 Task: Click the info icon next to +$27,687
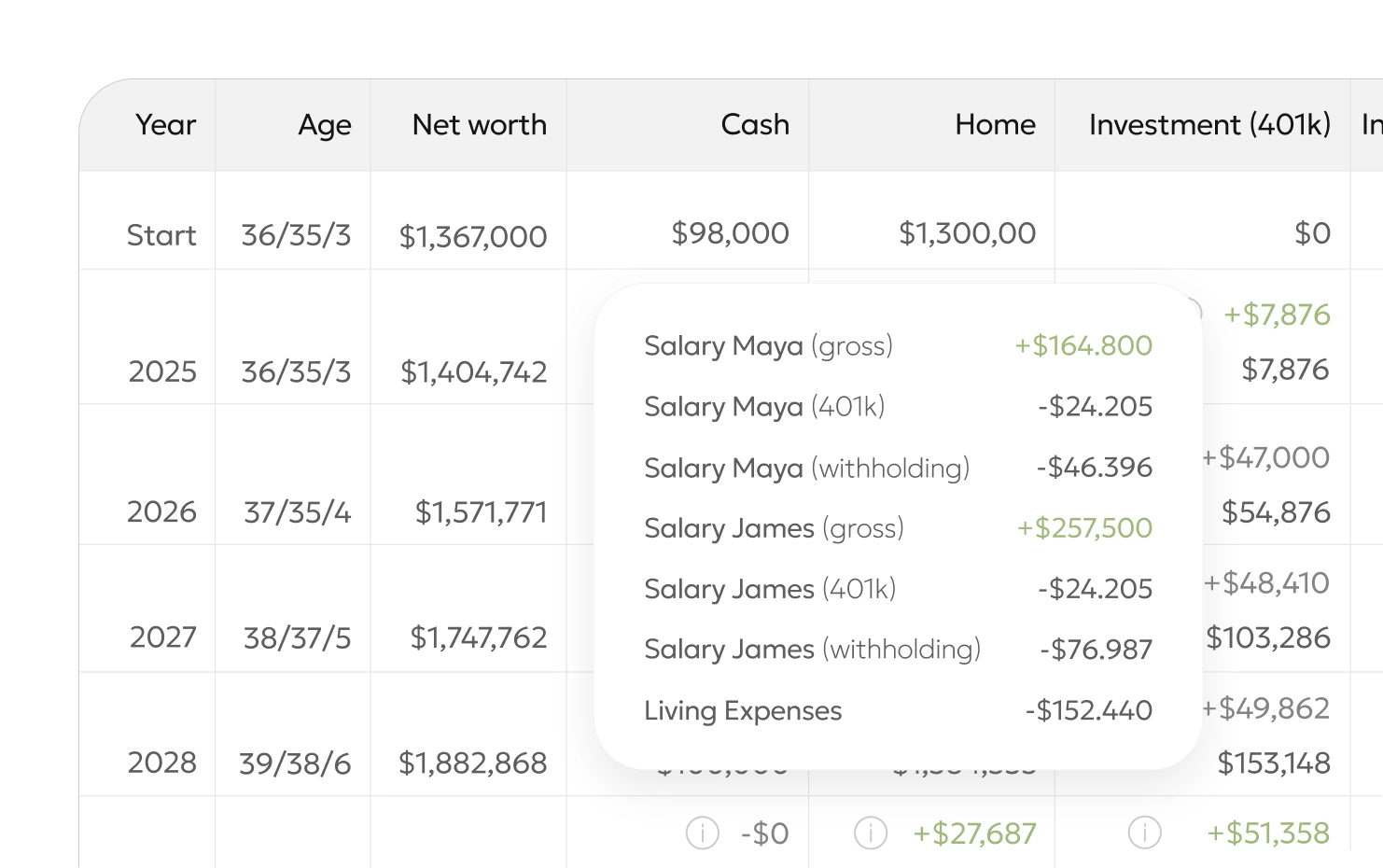pyautogui.click(x=870, y=833)
